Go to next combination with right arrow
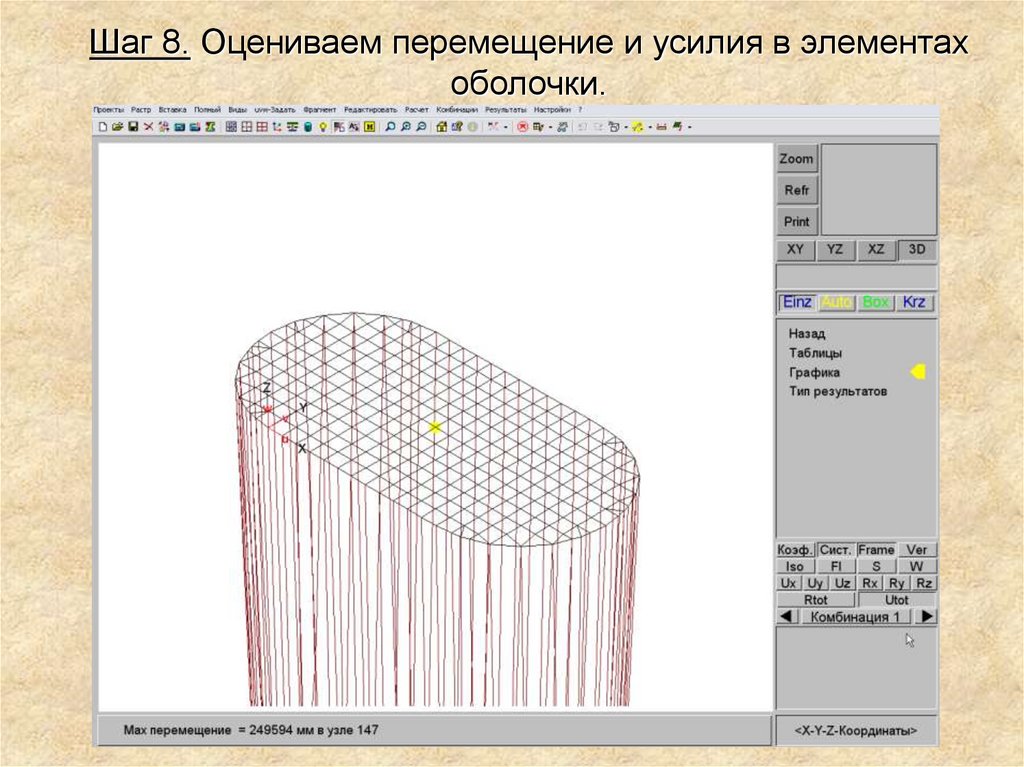Viewport: 1024px width, 767px height. pos(927,617)
